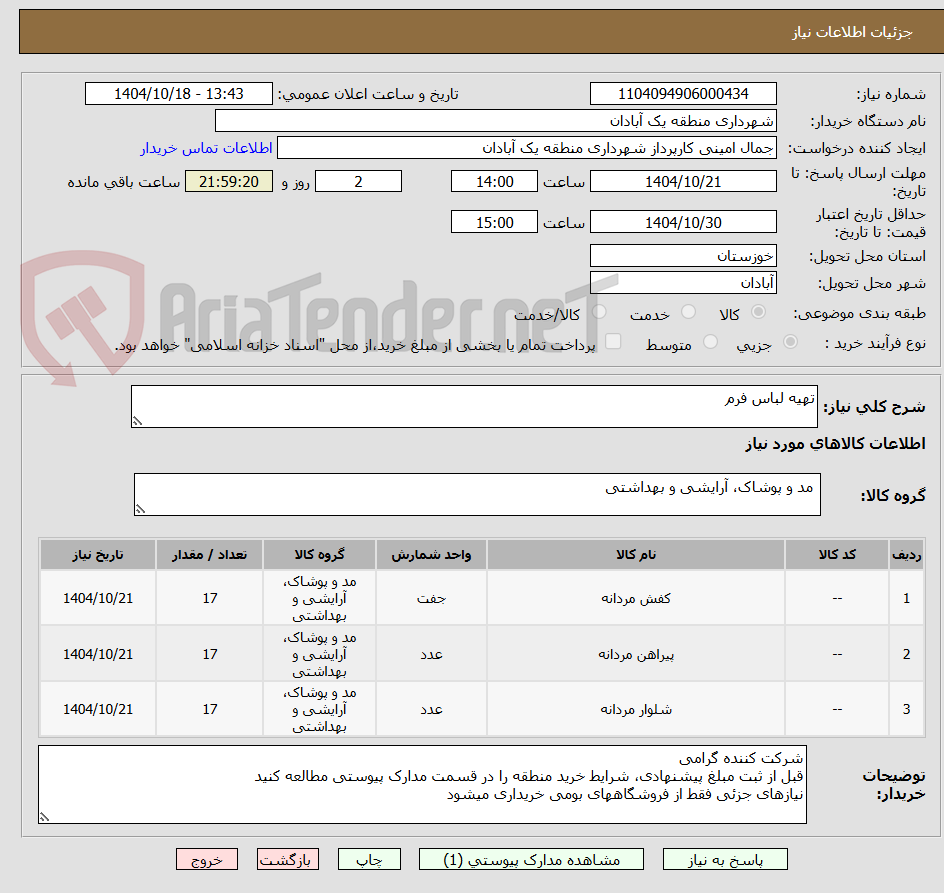Click the resize arrow icon in گروه کالا field

click(x=140, y=508)
